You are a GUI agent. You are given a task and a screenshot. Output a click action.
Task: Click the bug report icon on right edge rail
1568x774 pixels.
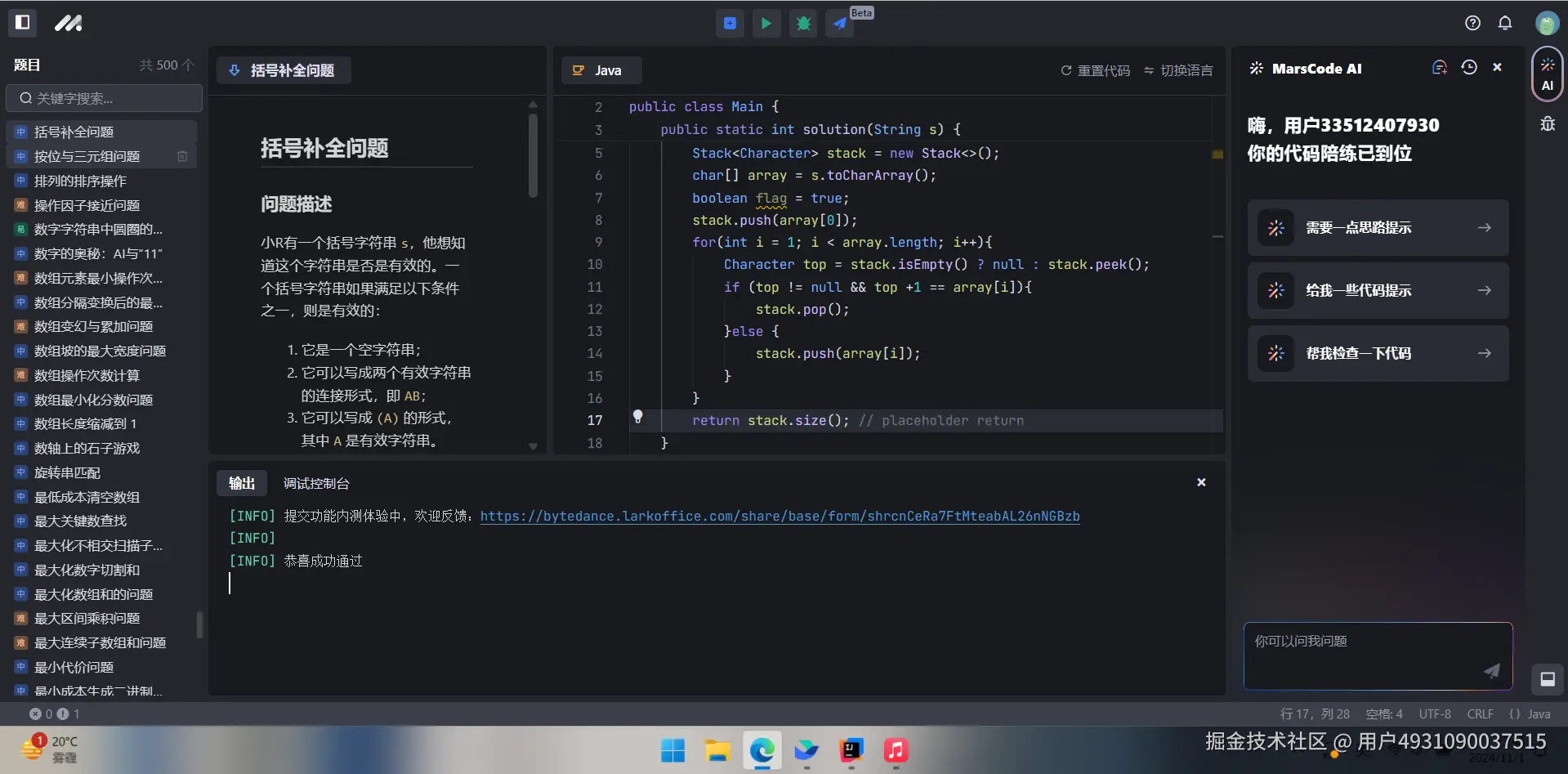click(1547, 123)
